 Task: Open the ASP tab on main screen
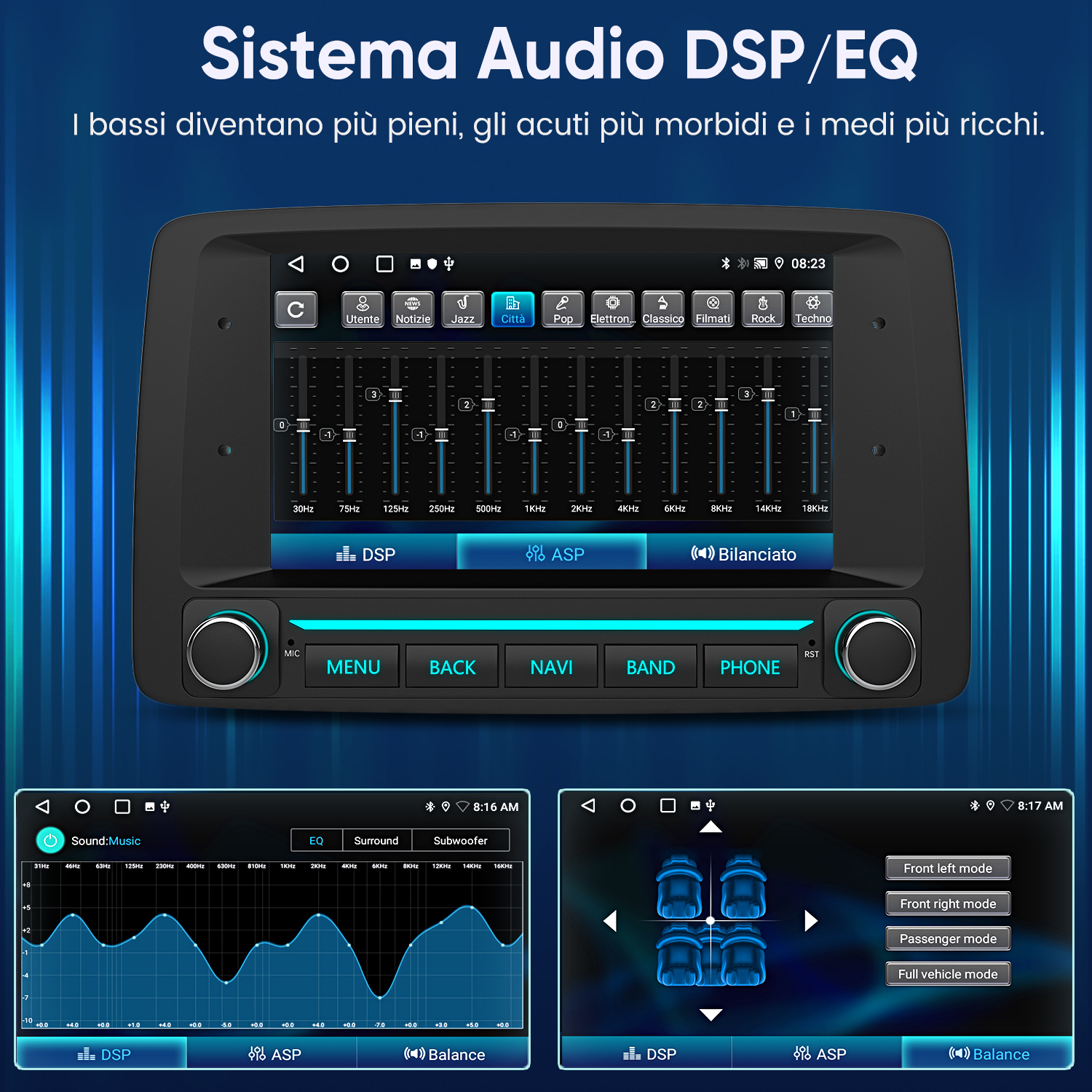click(x=552, y=553)
